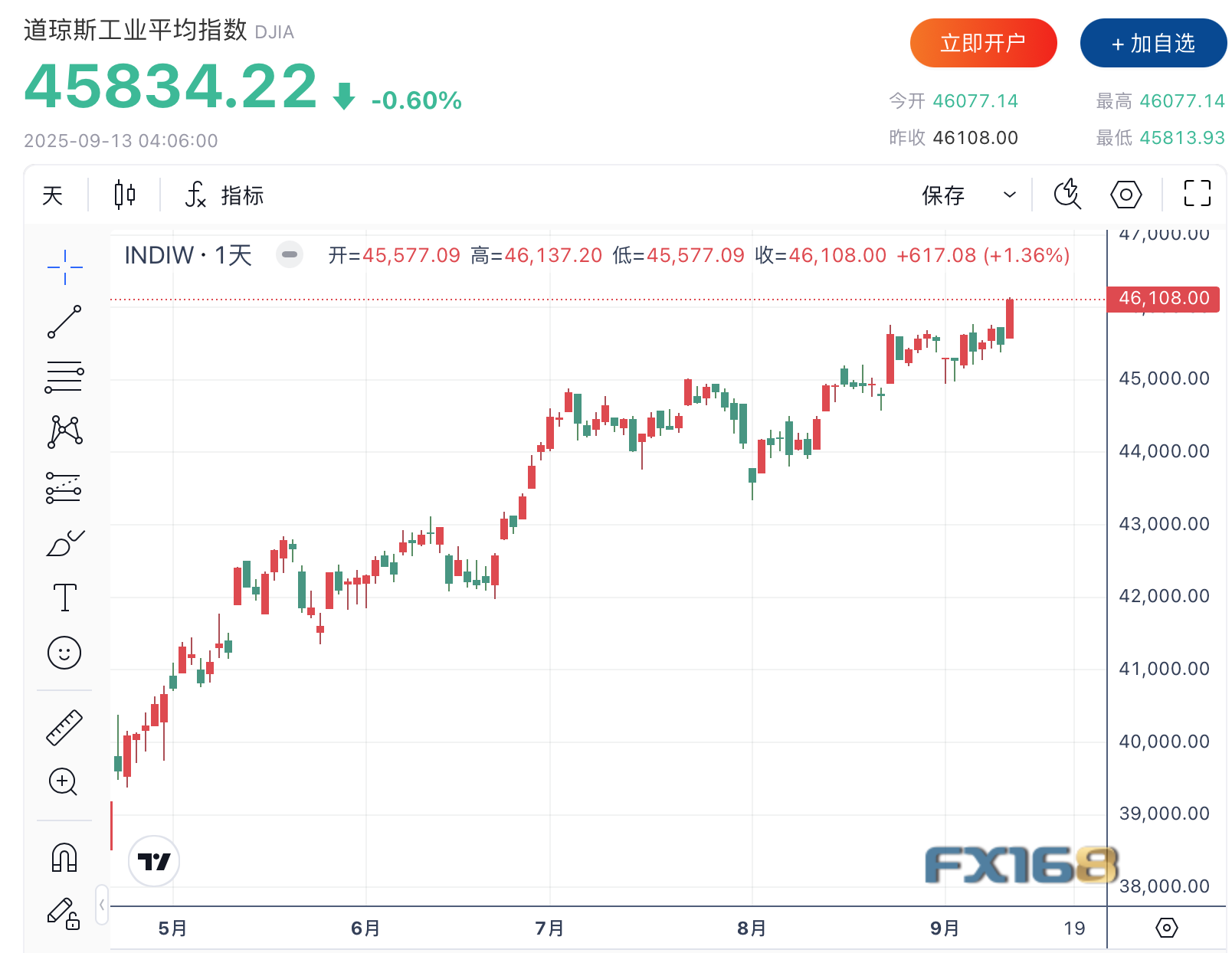Screen dimensions: 1232x953
Task: Select the trend line drawing tool
Action: click(x=64, y=322)
